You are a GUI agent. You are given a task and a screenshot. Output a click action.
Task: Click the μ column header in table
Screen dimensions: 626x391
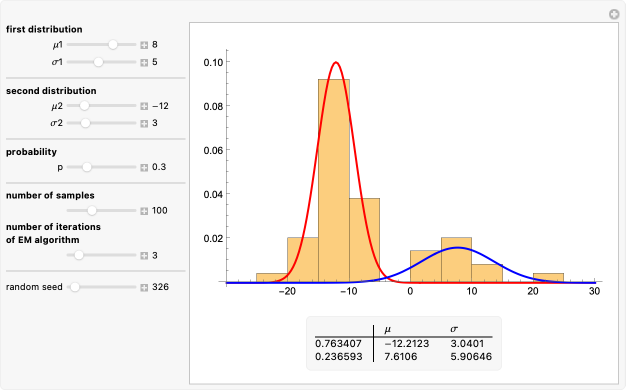[x=387, y=330]
